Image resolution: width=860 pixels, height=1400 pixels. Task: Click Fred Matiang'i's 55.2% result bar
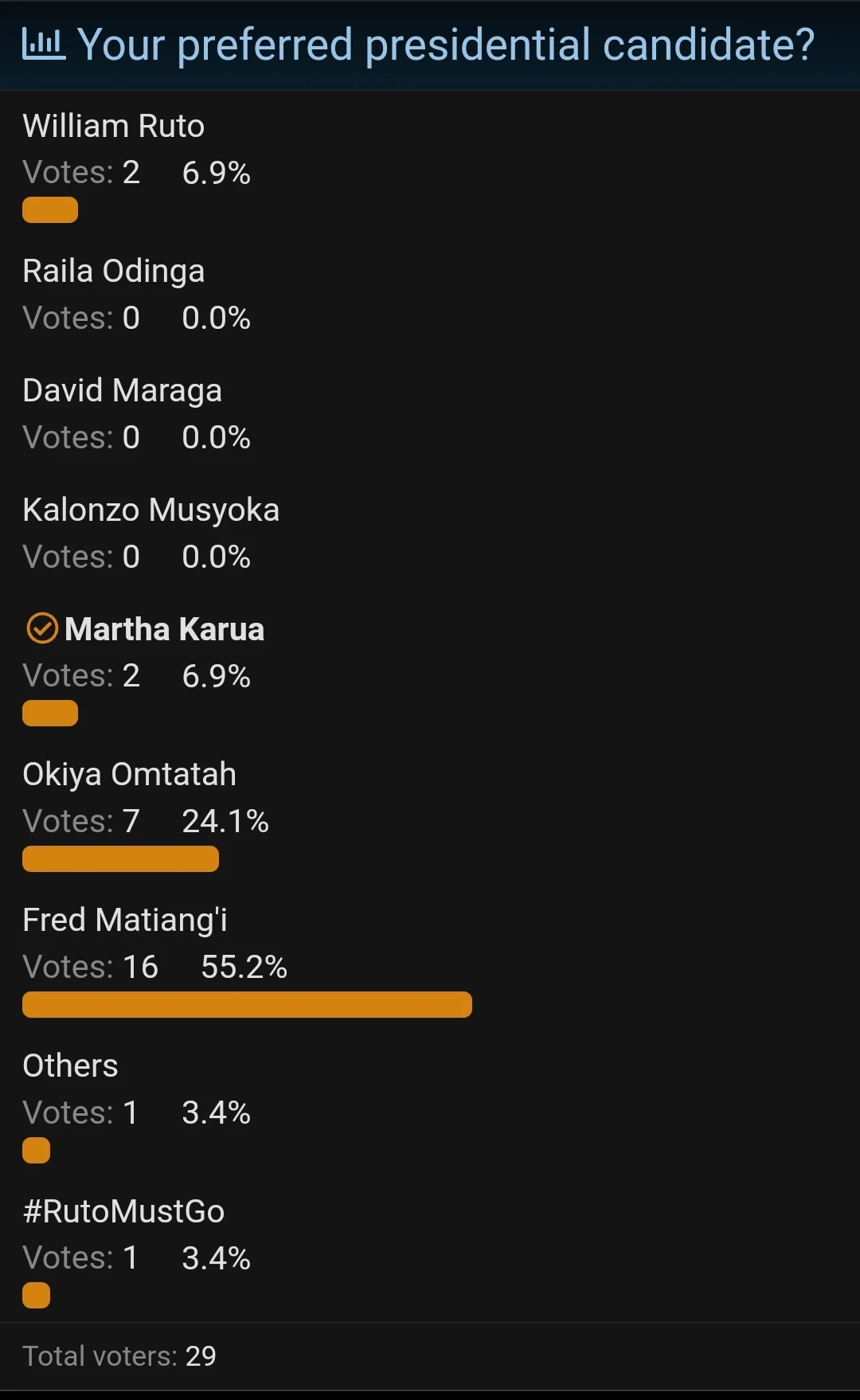coord(247,1004)
